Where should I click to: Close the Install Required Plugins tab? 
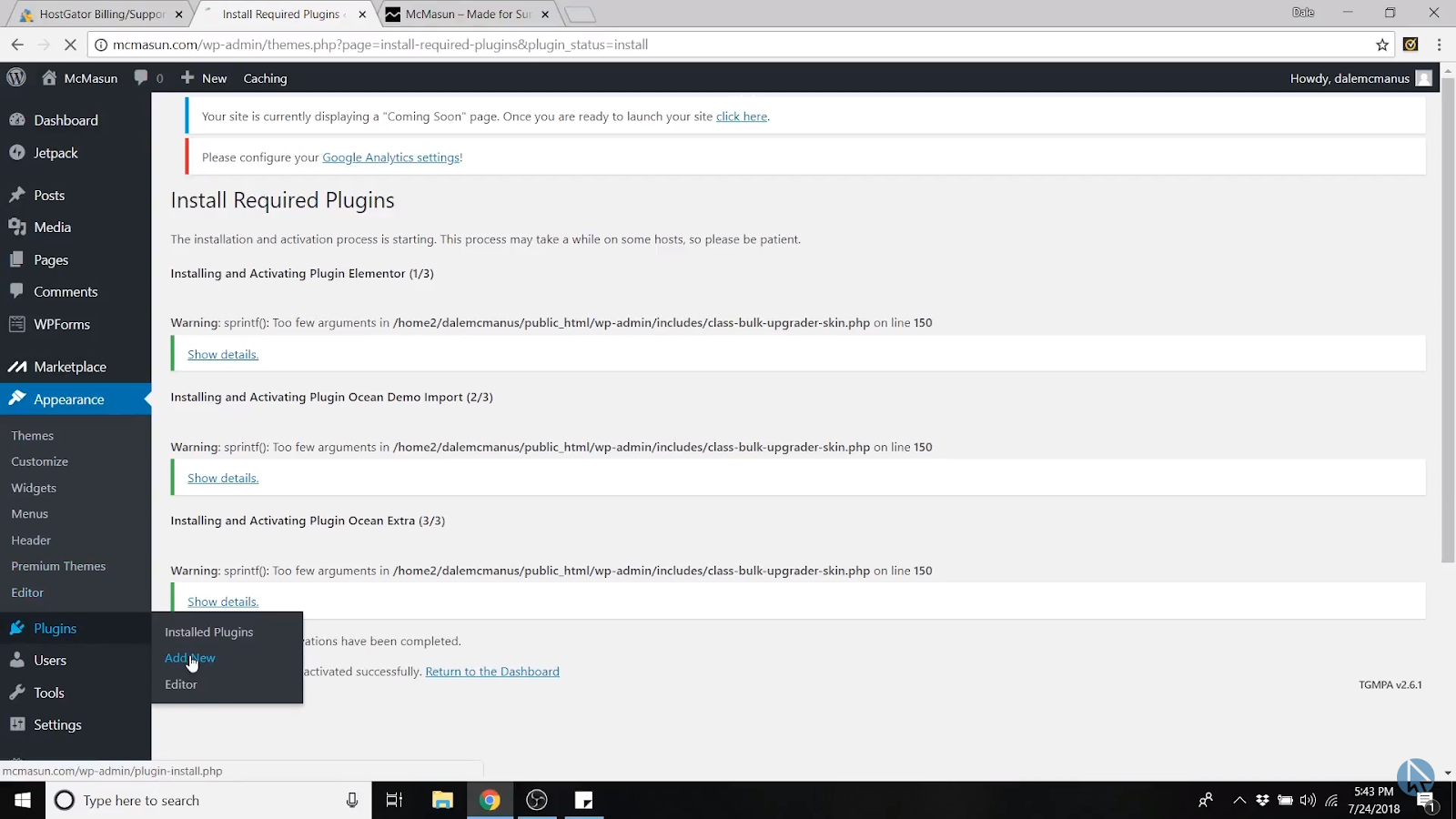coord(362,15)
